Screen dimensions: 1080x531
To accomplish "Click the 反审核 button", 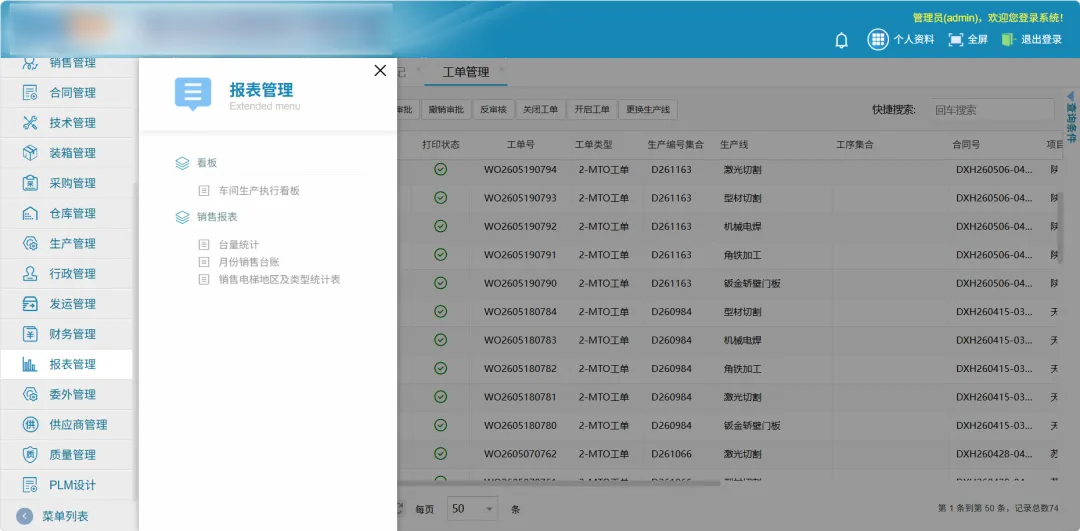I will point(493,110).
